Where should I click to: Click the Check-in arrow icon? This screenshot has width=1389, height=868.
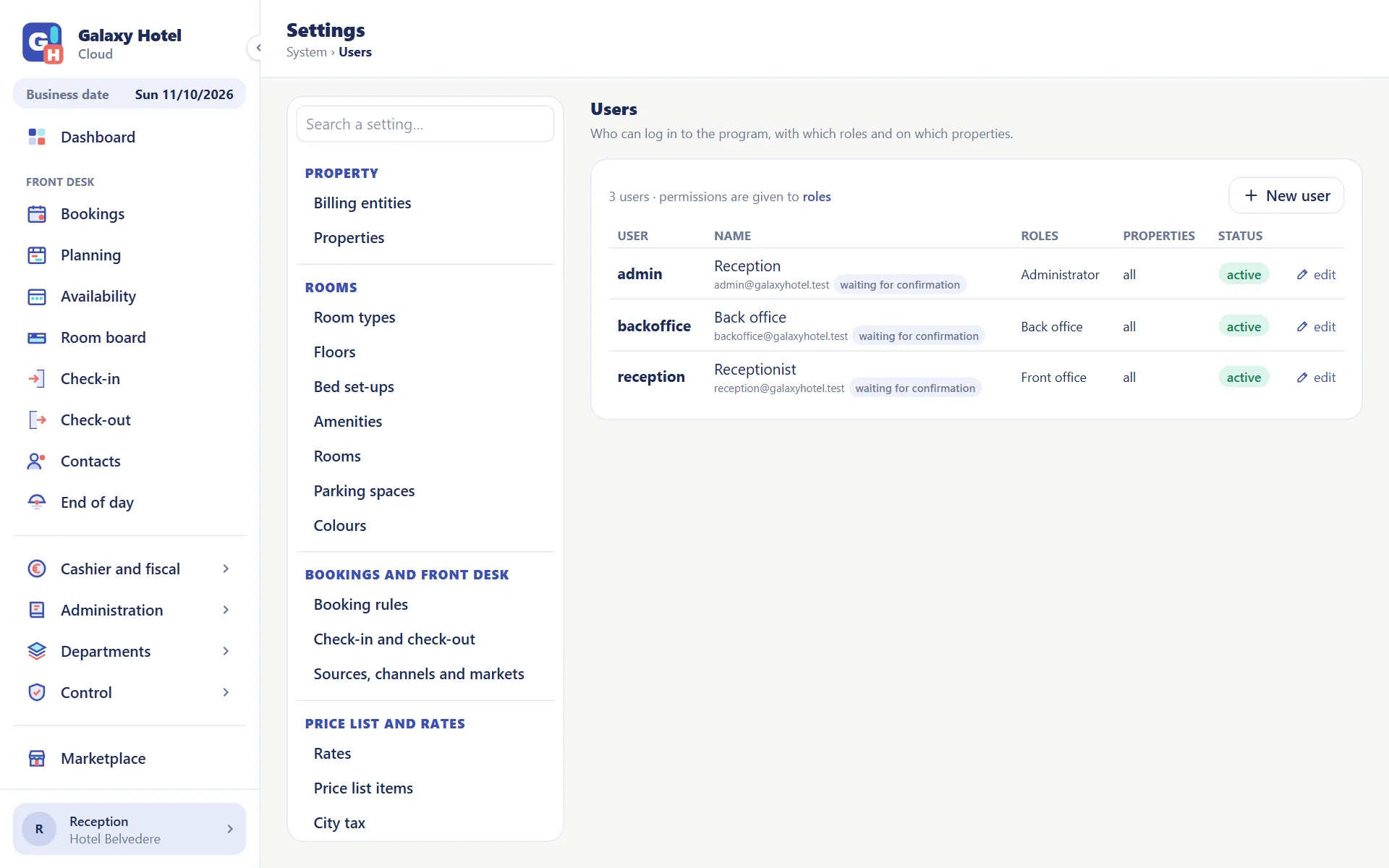coord(37,379)
